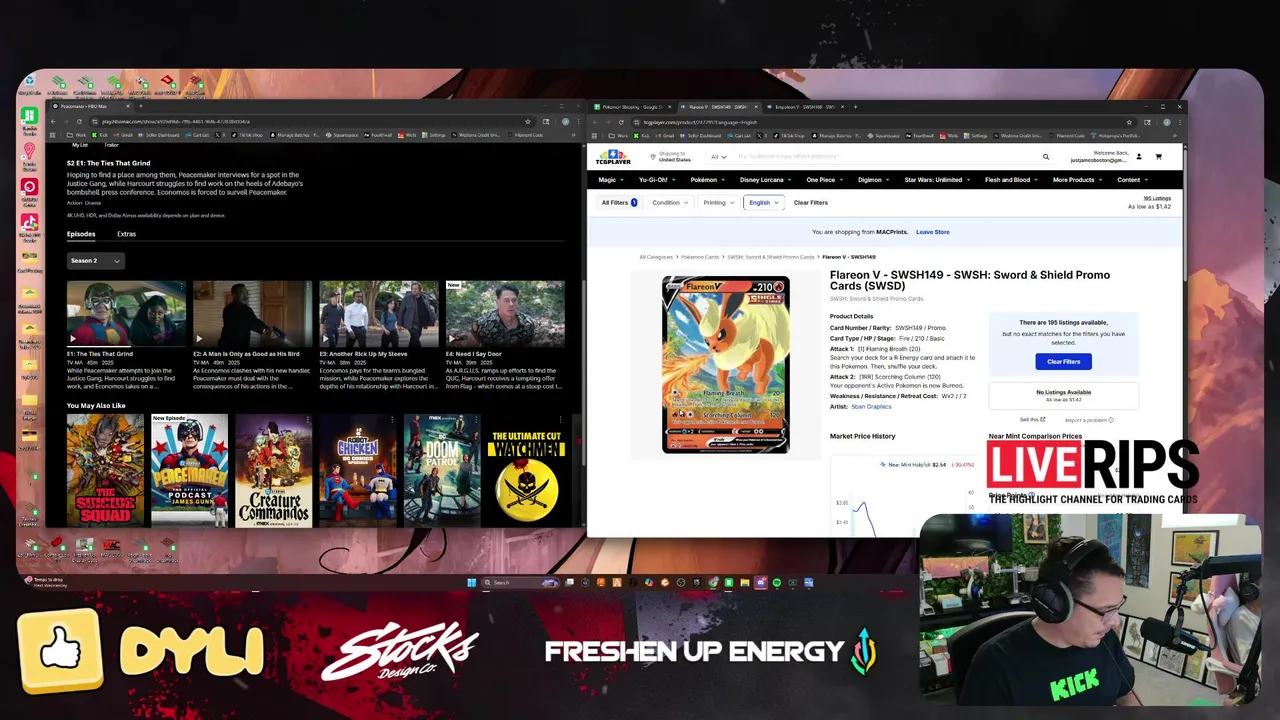The width and height of the screenshot is (1280, 720).
Task: Click the blue Clear Filters button
Action: tap(1063, 362)
